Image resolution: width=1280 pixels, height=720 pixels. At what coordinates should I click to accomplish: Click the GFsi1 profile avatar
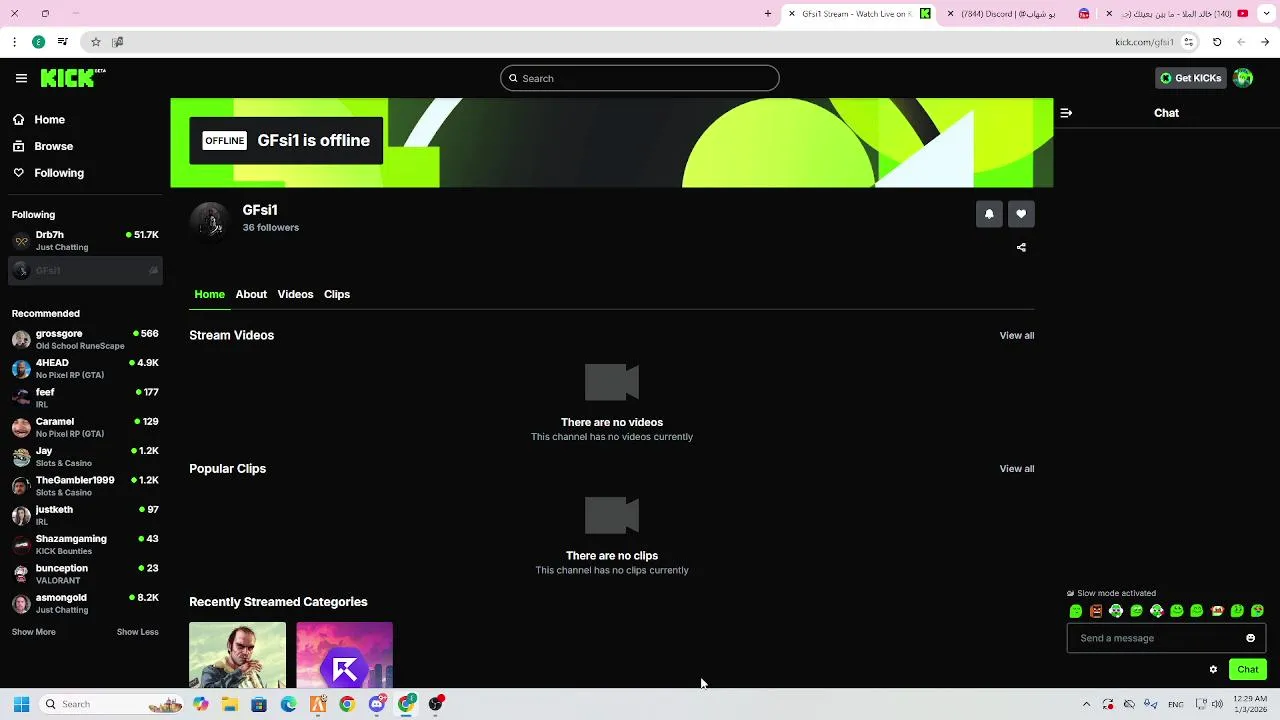tap(210, 222)
